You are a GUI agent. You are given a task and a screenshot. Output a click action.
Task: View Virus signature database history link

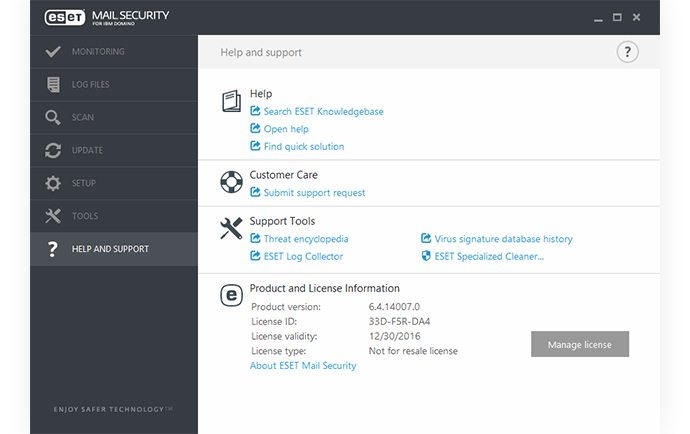pyautogui.click(x=503, y=239)
